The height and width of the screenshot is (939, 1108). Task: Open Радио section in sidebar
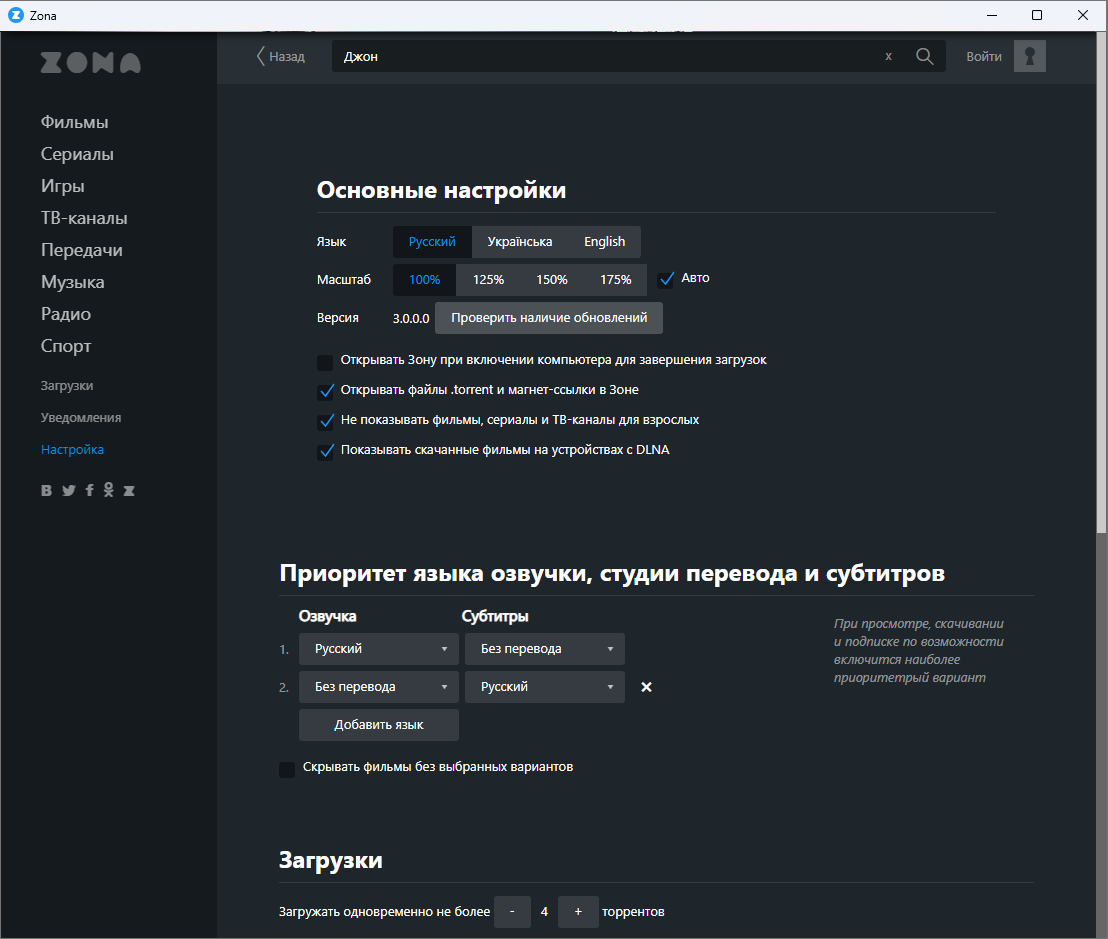point(66,314)
